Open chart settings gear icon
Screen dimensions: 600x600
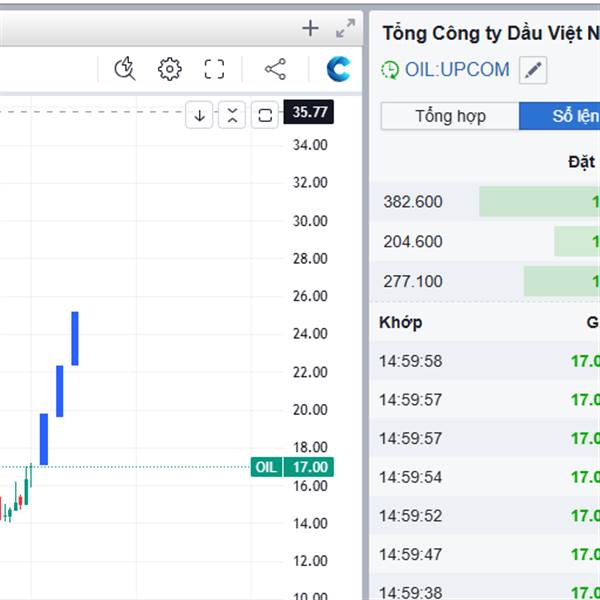coord(170,69)
